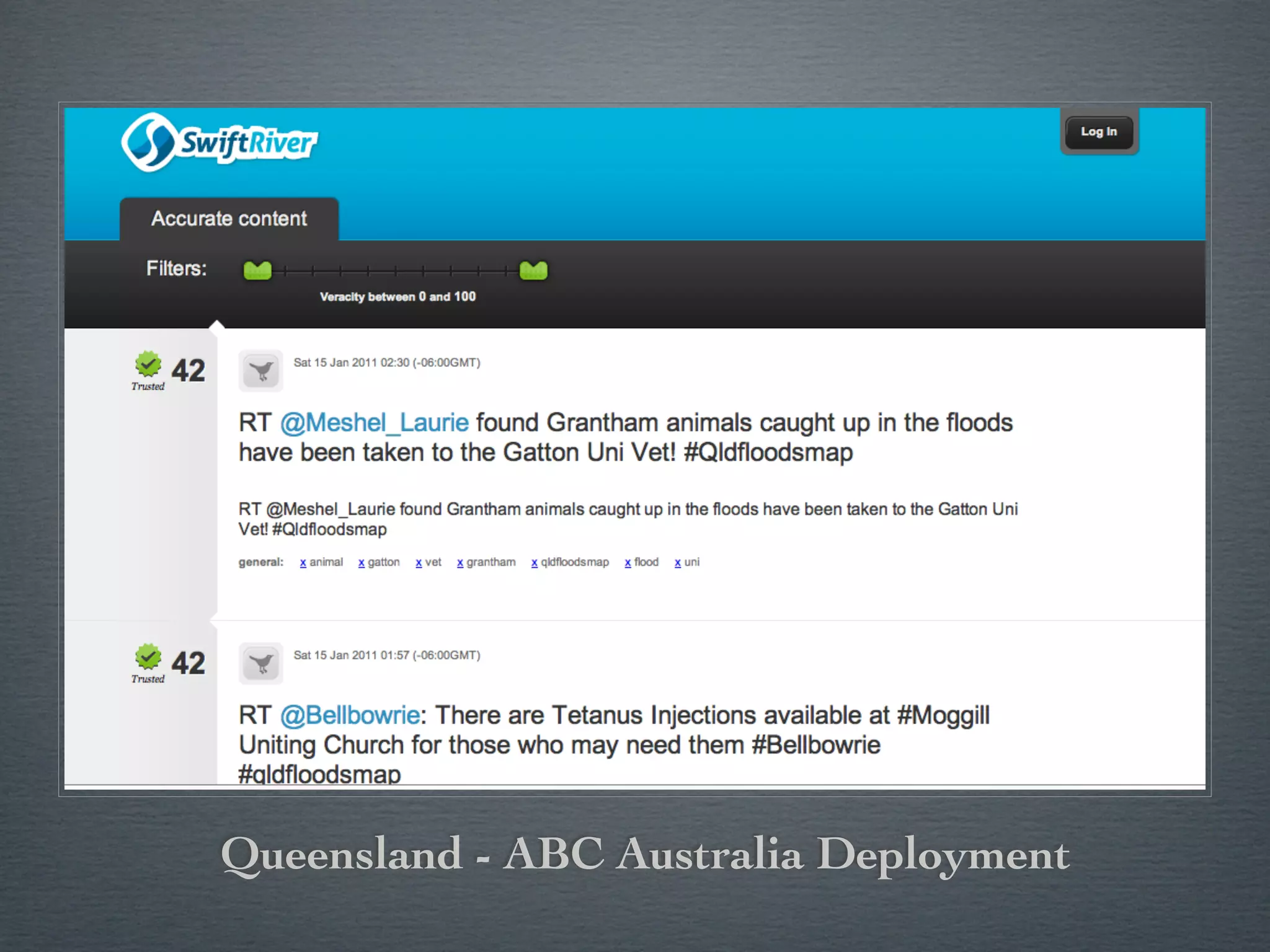Image resolution: width=1270 pixels, height=952 pixels.
Task: Remove the gatton tag
Action: click(361, 563)
